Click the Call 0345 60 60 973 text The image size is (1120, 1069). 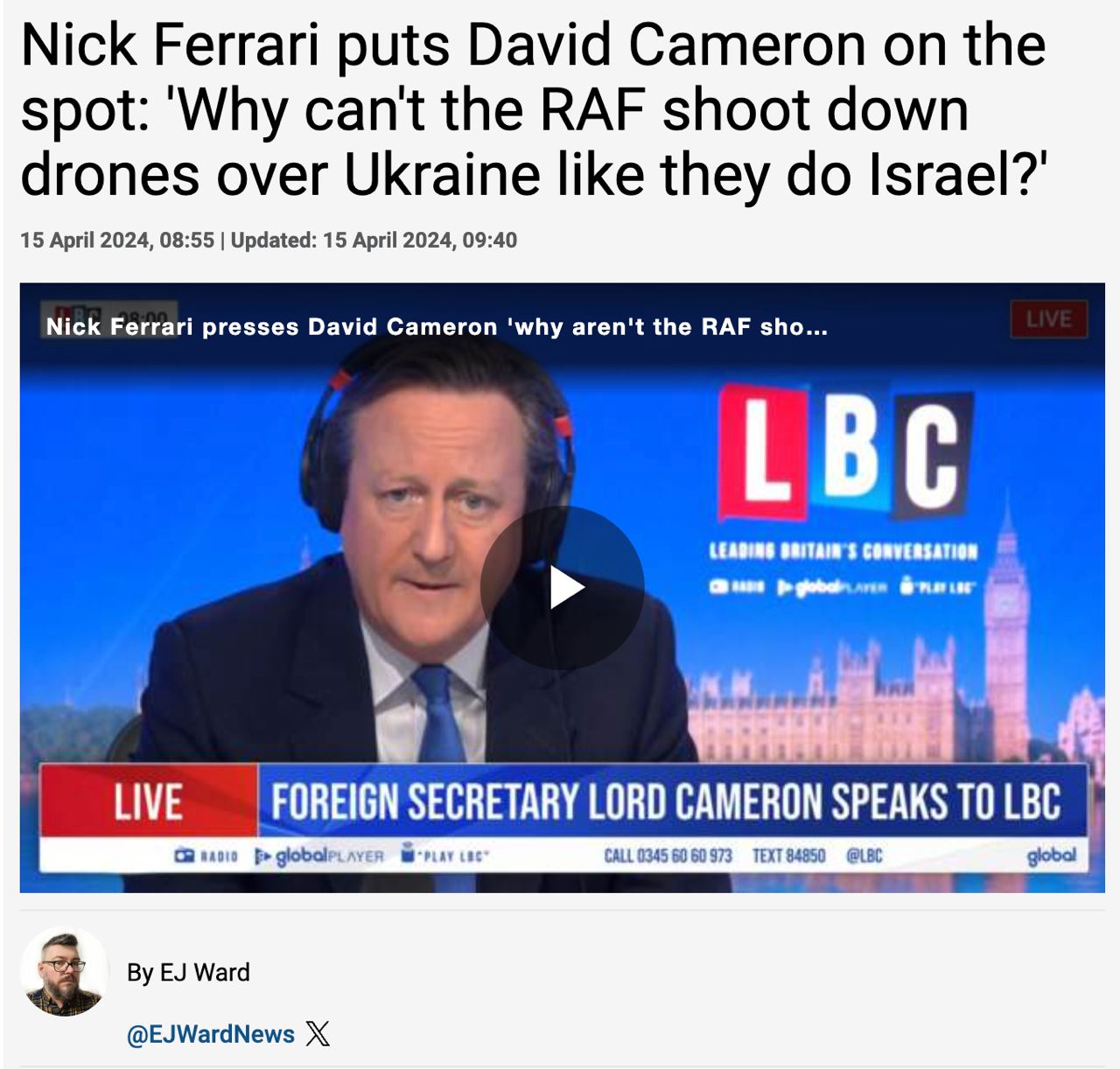(x=668, y=856)
